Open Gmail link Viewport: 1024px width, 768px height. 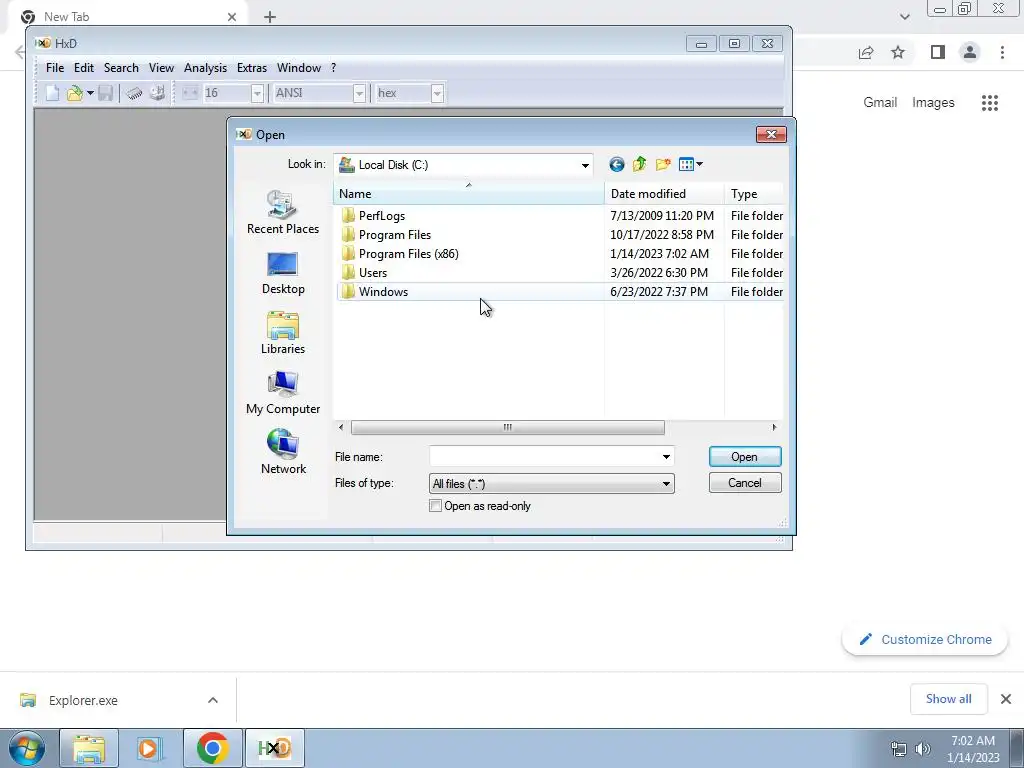coord(880,103)
